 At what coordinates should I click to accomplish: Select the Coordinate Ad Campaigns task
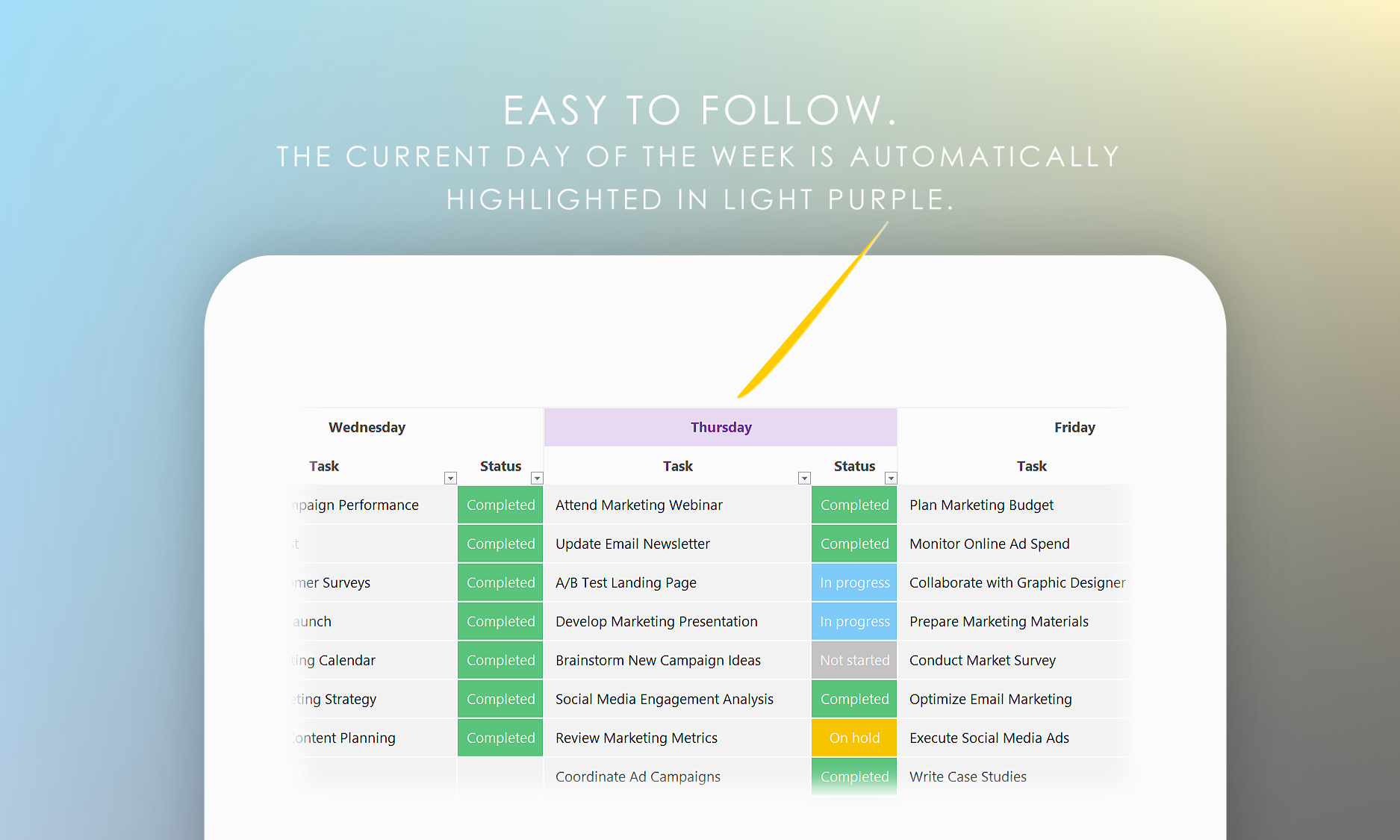click(638, 777)
